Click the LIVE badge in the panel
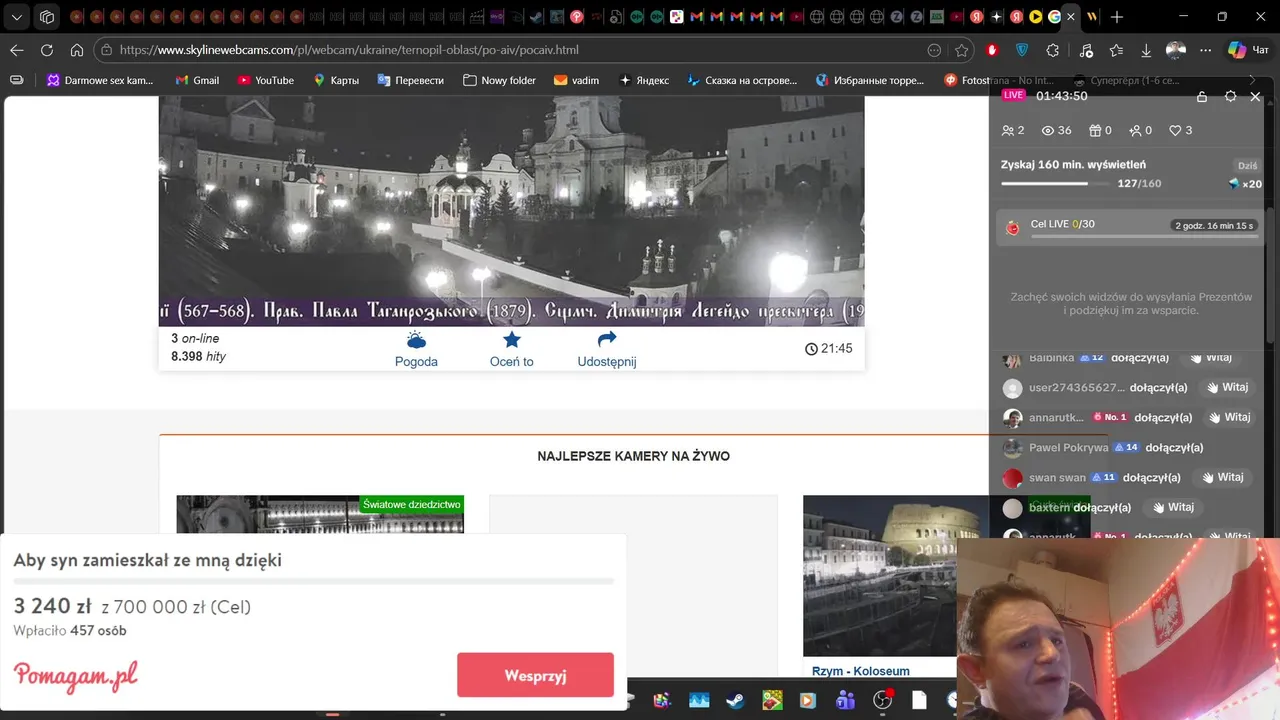The image size is (1280, 720). (1014, 95)
